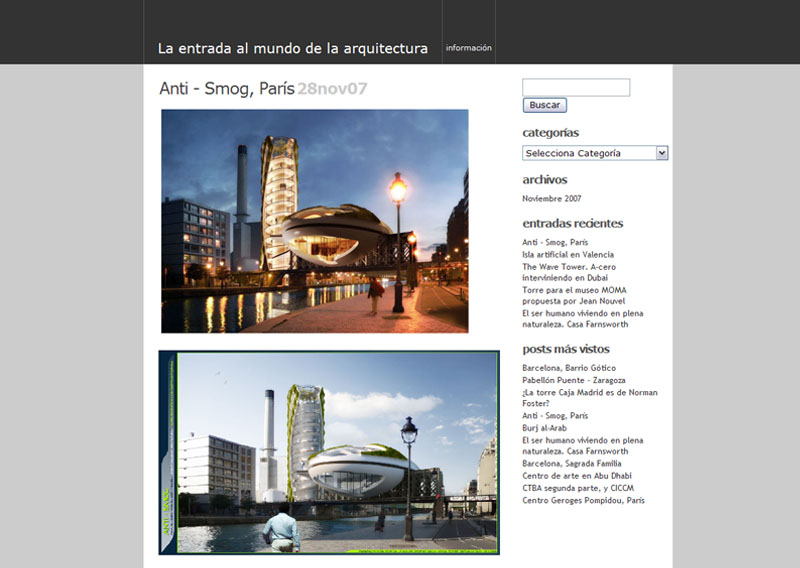Open Torre para el museo MOMA link
Image resolution: width=800 pixels, height=568 pixels.
point(574,295)
